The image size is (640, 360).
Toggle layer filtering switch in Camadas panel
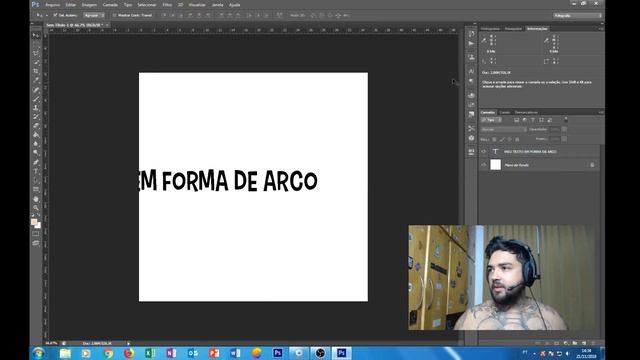(x=566, y=120)
